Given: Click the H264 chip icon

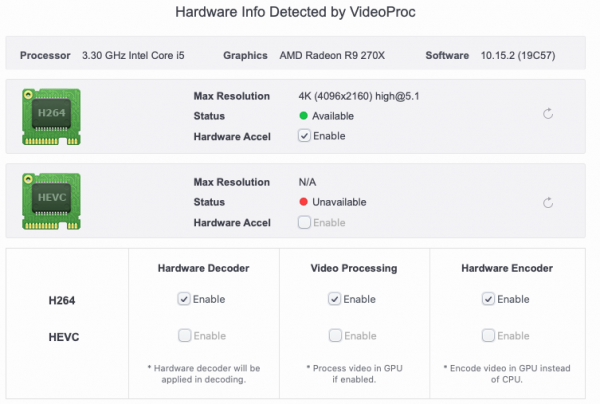Looking at the screenshot, I should pyautogui.click(x=50, y=114).
